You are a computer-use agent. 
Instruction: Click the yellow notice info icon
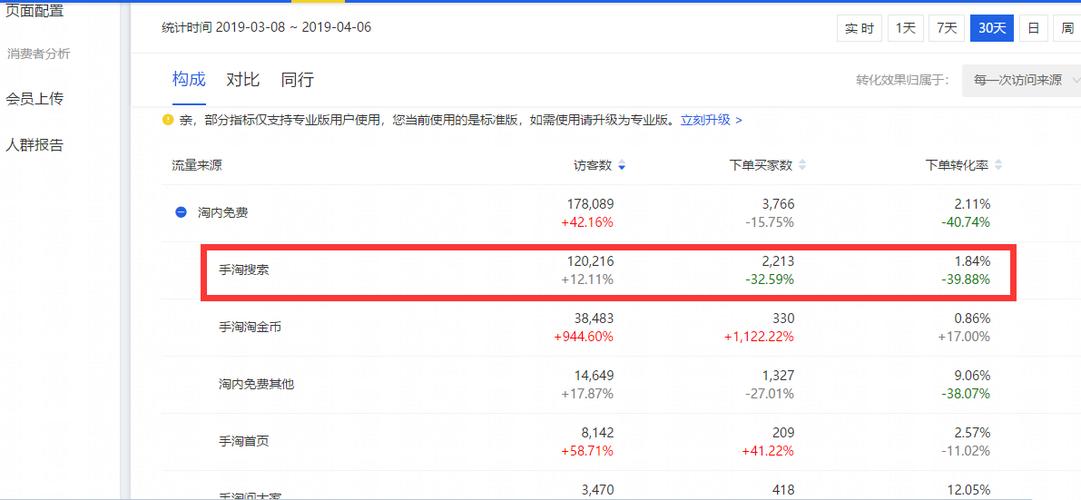pos(168,120)
